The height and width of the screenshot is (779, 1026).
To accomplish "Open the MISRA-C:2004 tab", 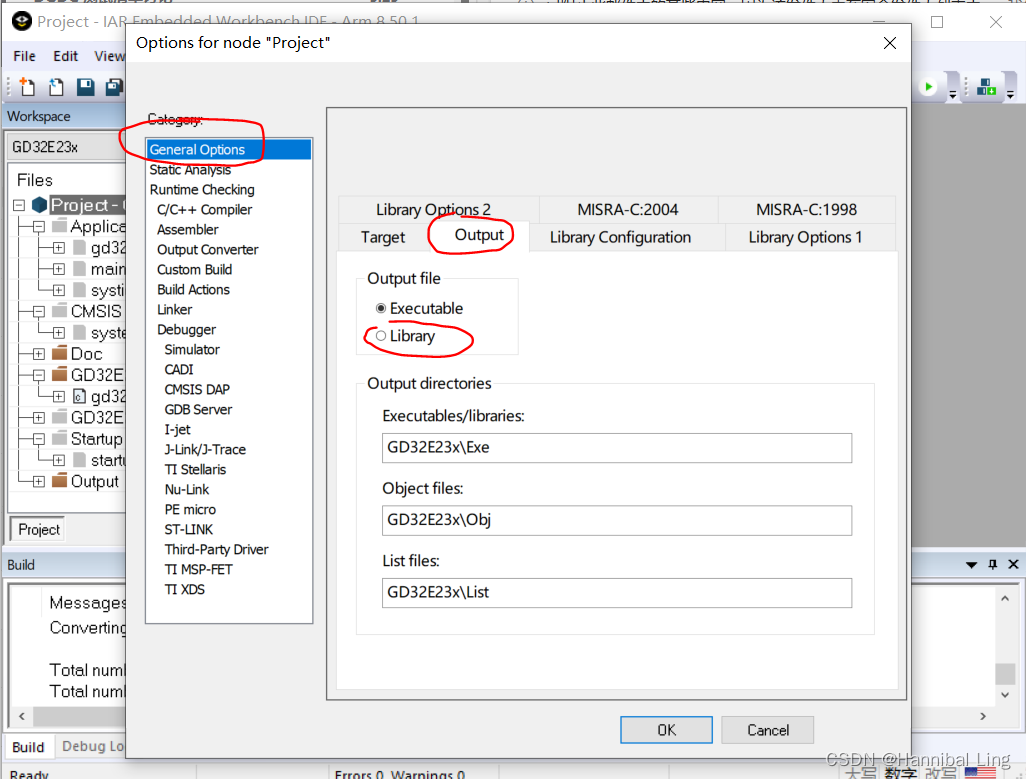I will click(628, 209).
